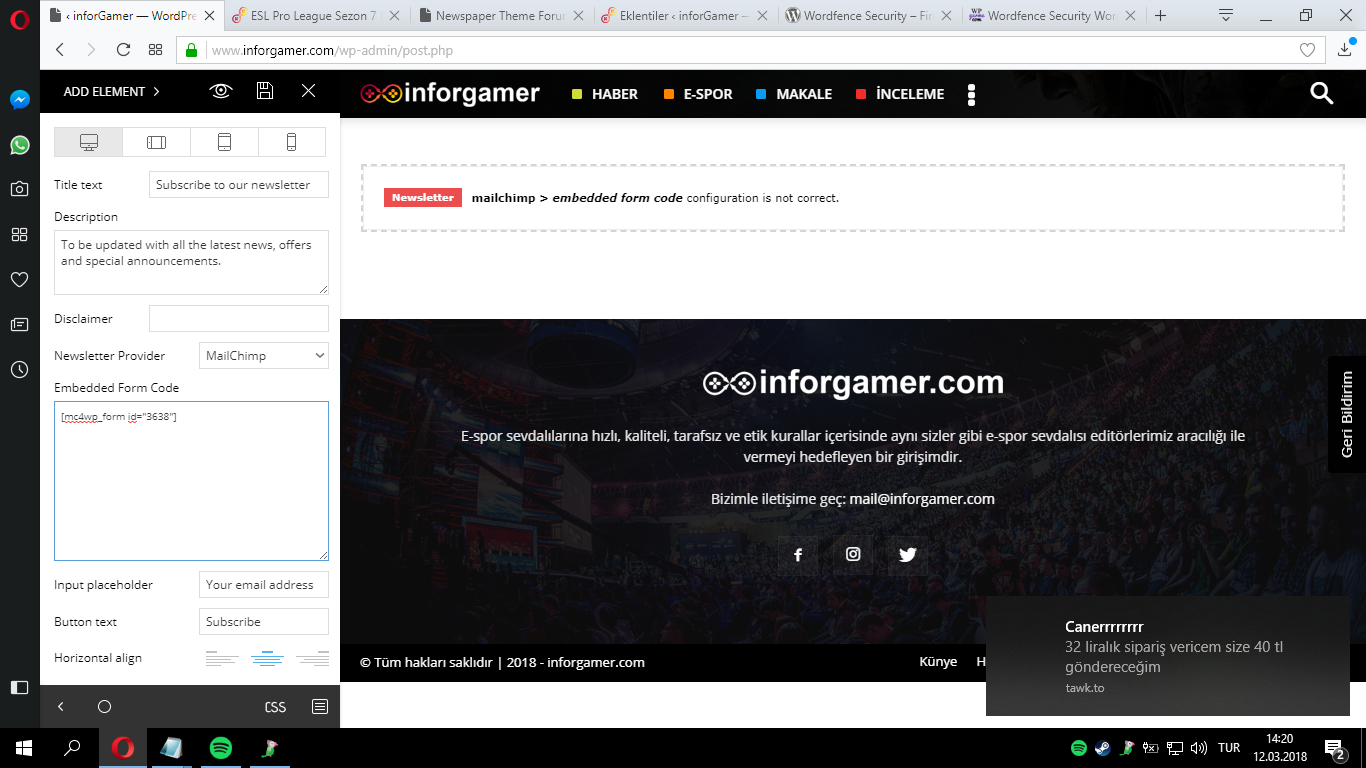Open the tab list menu in the tab bar
This screenshot has width=1366, height=768.
[1226, 16]
